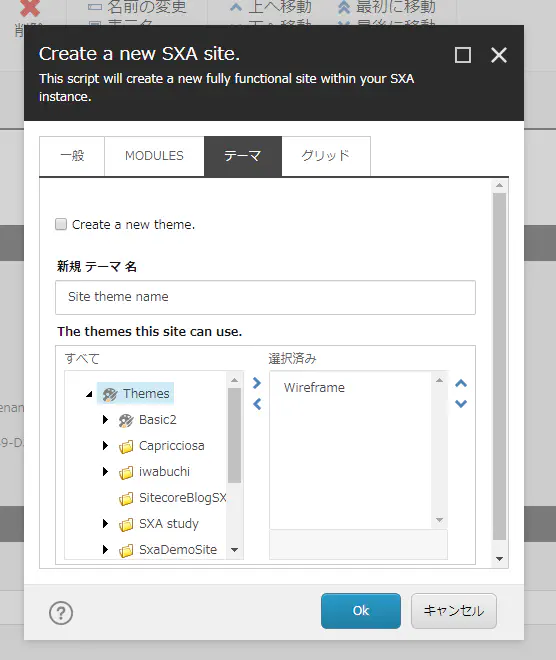Select the SxaDemoSite tree label

(x=178, y=550)
